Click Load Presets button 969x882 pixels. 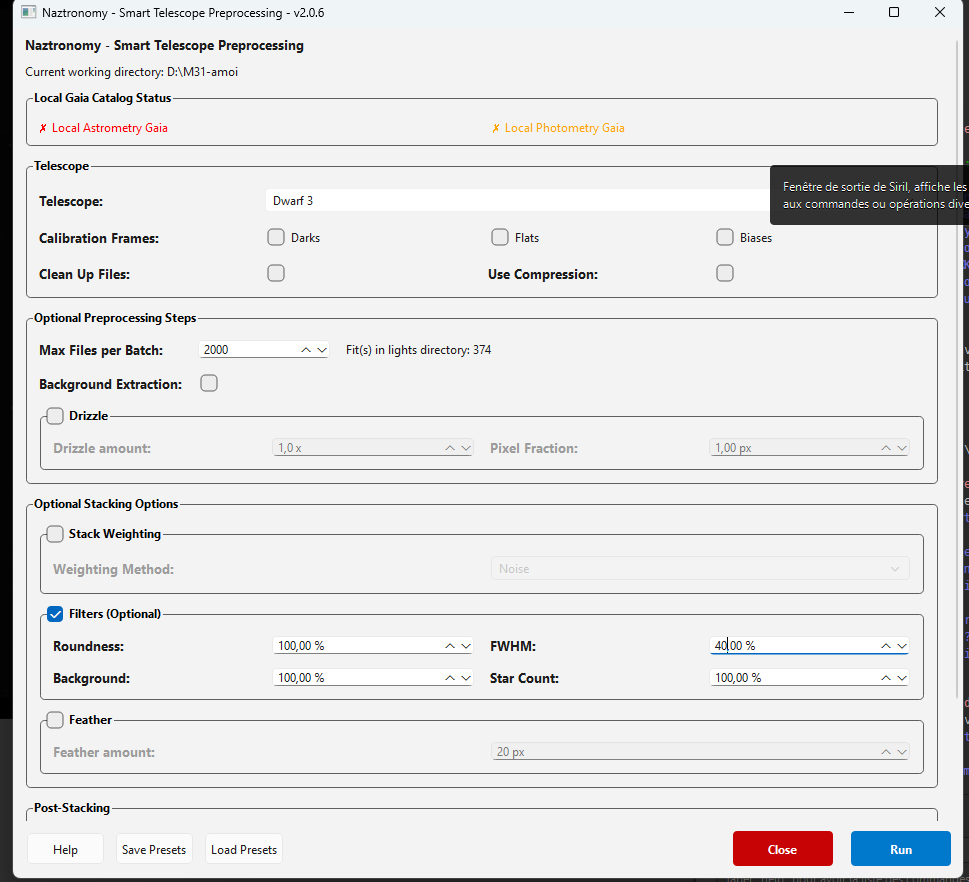244,849
